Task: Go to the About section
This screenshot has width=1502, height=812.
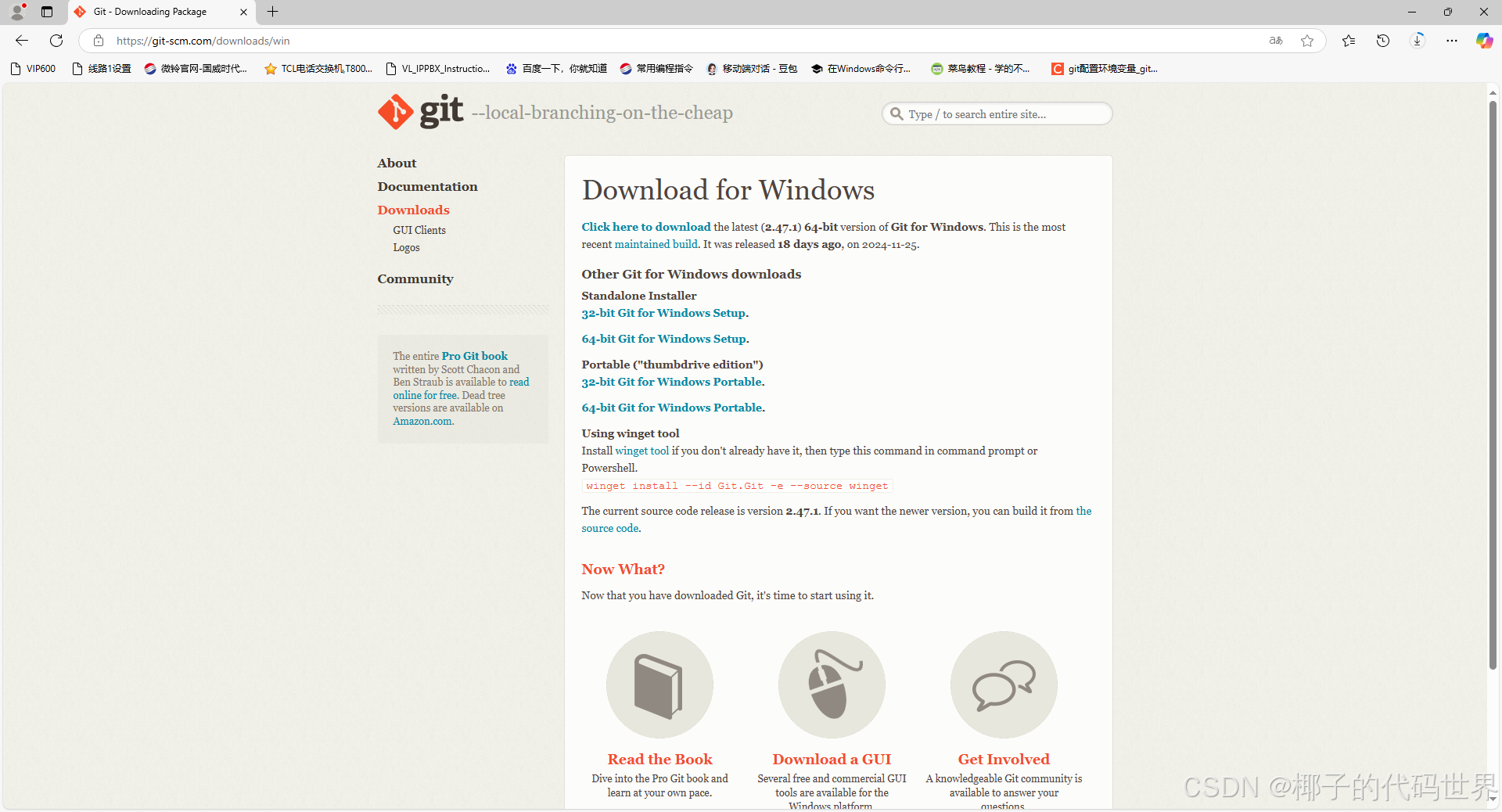Action: click(397, 163)
